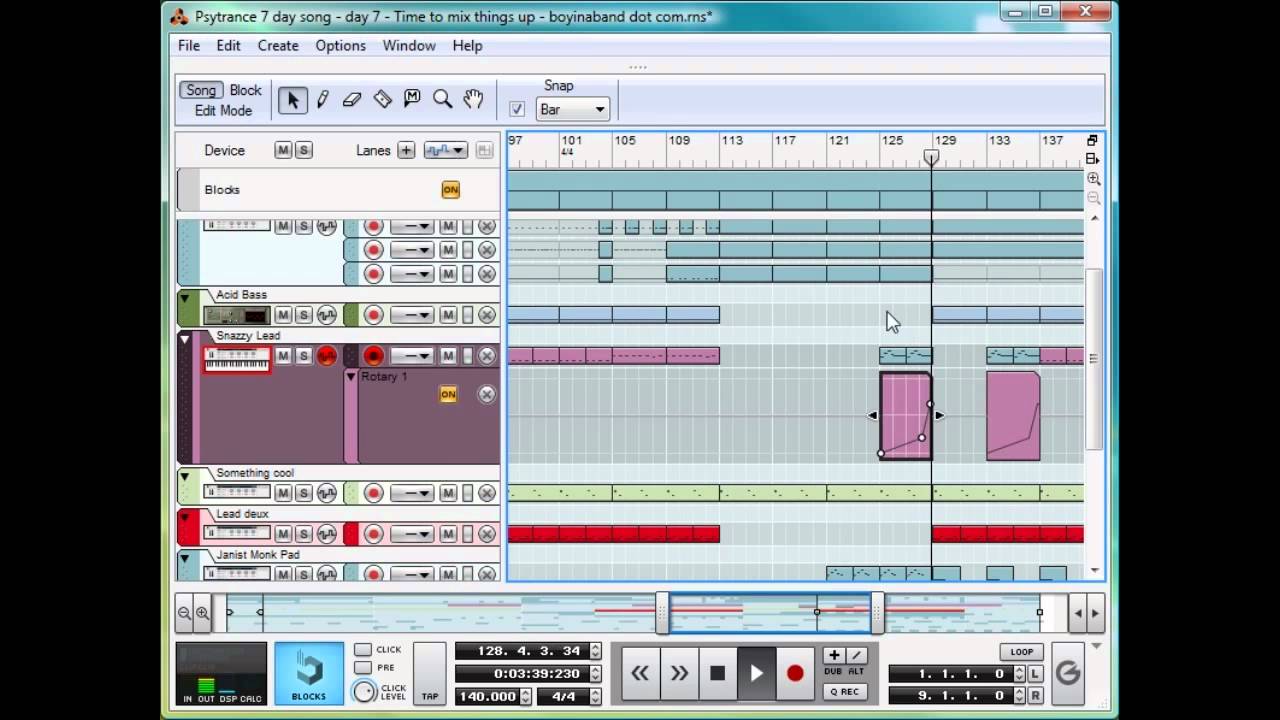Viewport: 1280px width, 720px height.
Task: Toggle the Pre-count checkbox
Action: pyautogui.click(x=362, y=668)
